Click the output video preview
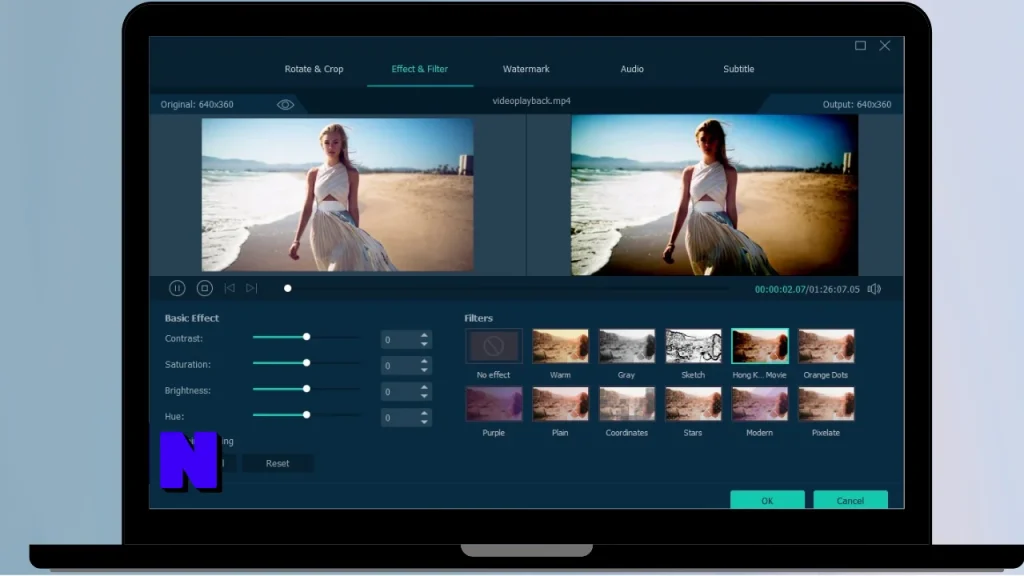This screenshot has height=576, width=1024. tap(714, 195)
